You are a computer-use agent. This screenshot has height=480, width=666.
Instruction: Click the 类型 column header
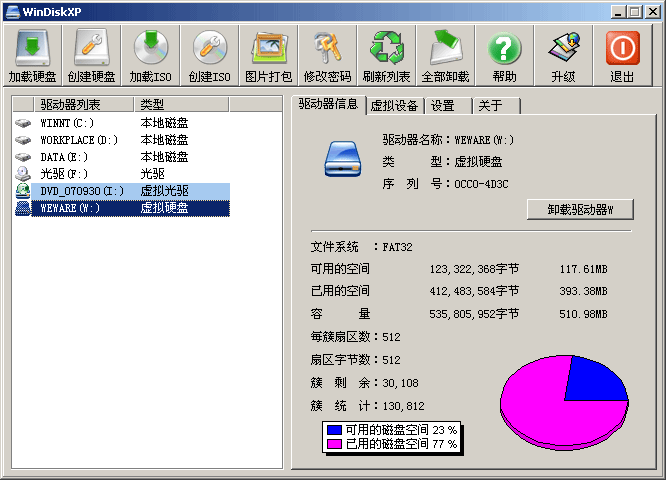(180, 104)
